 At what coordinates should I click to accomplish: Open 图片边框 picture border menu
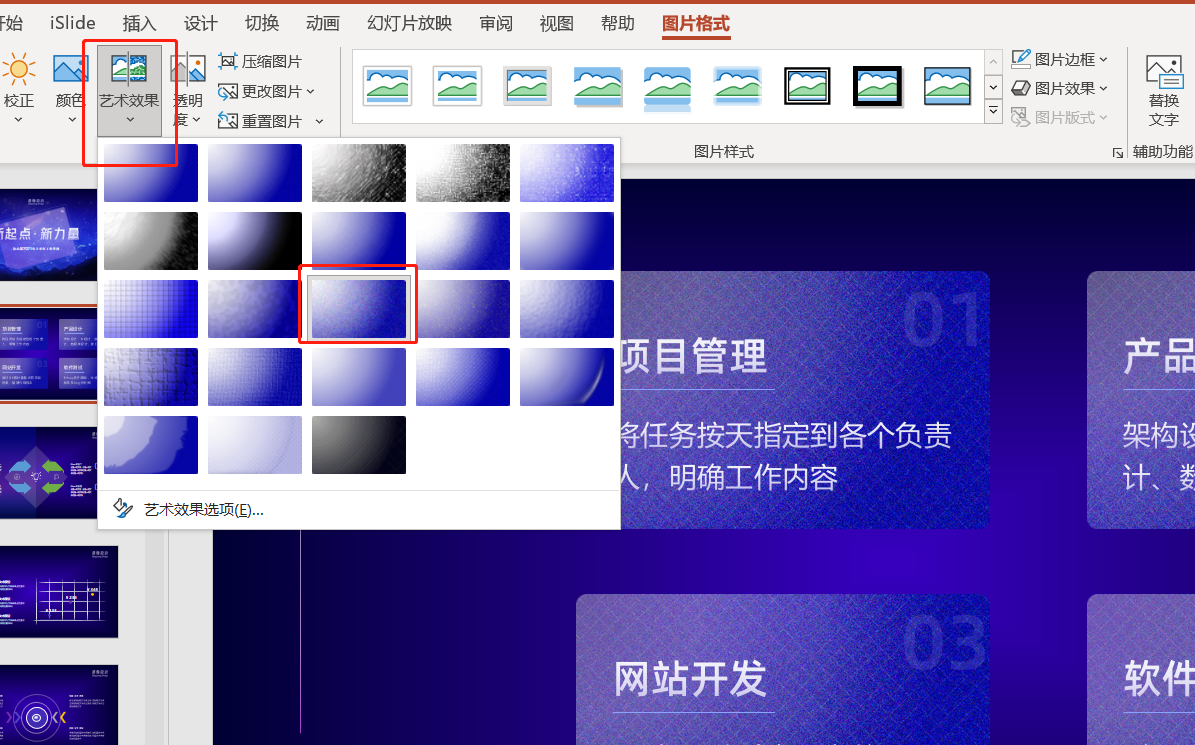[x=1059, y=59]
